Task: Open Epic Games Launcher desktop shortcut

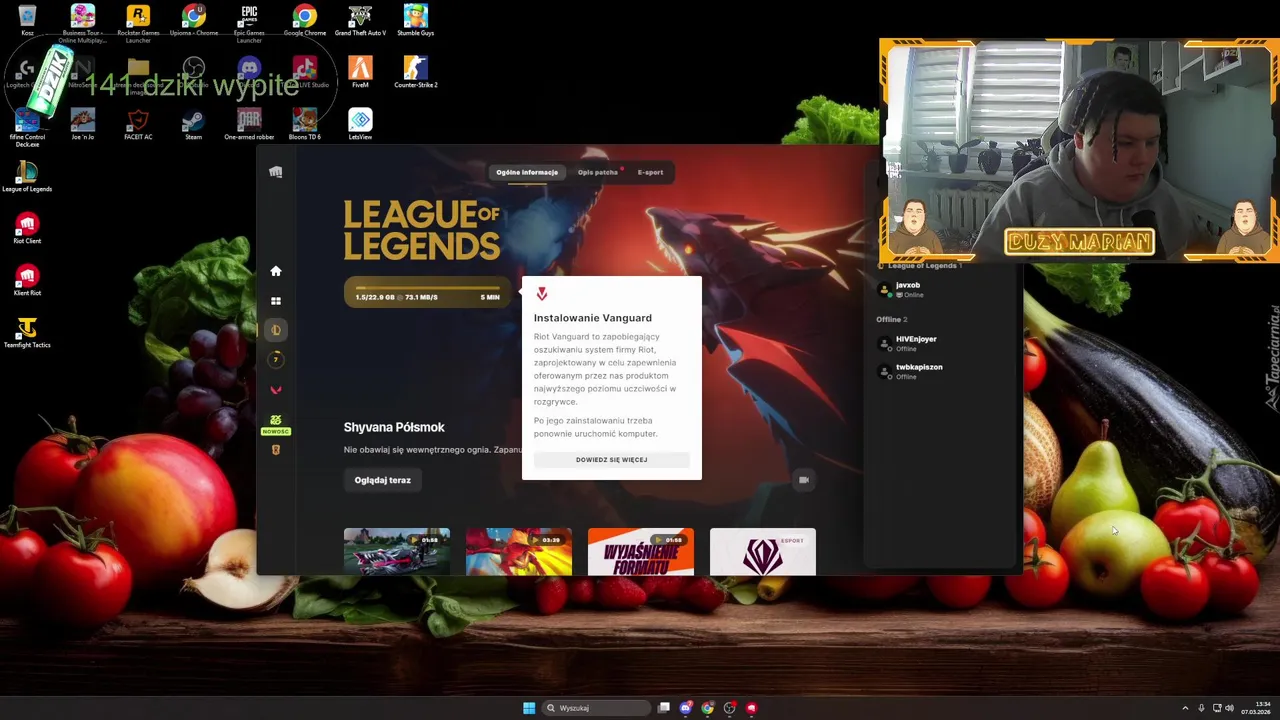Action: click(249, 24)
